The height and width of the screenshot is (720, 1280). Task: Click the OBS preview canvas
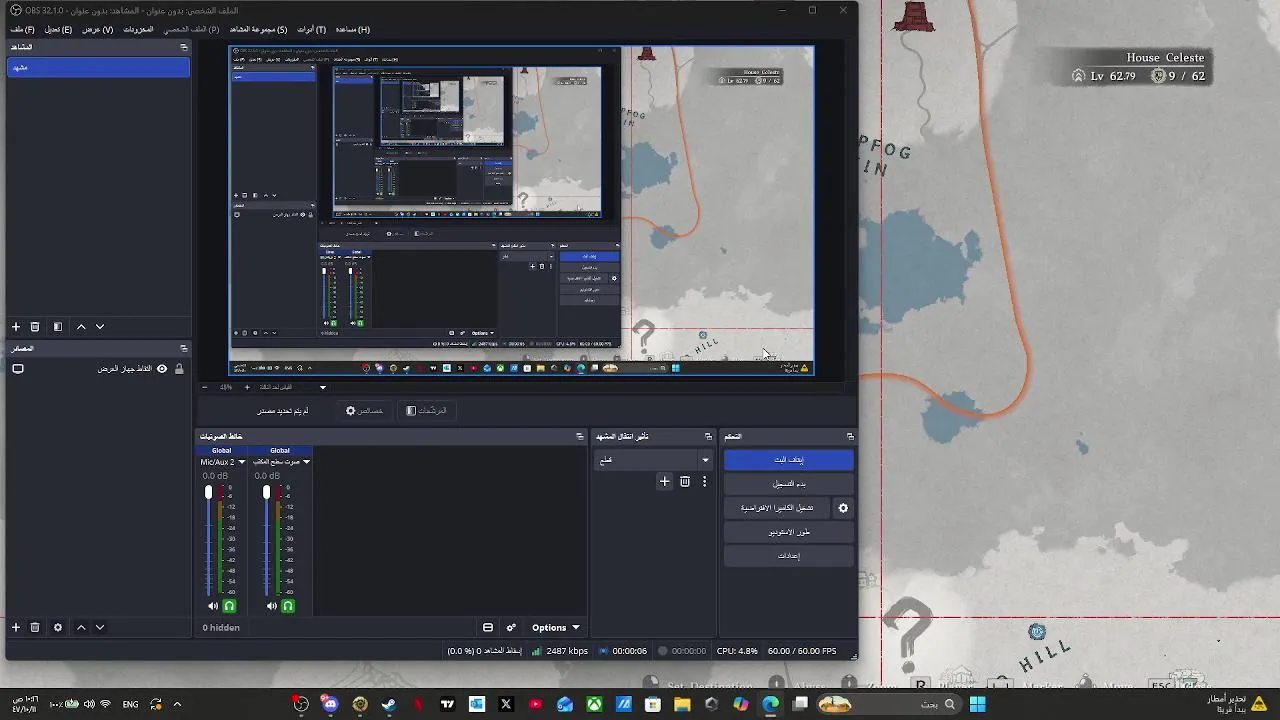522,211
